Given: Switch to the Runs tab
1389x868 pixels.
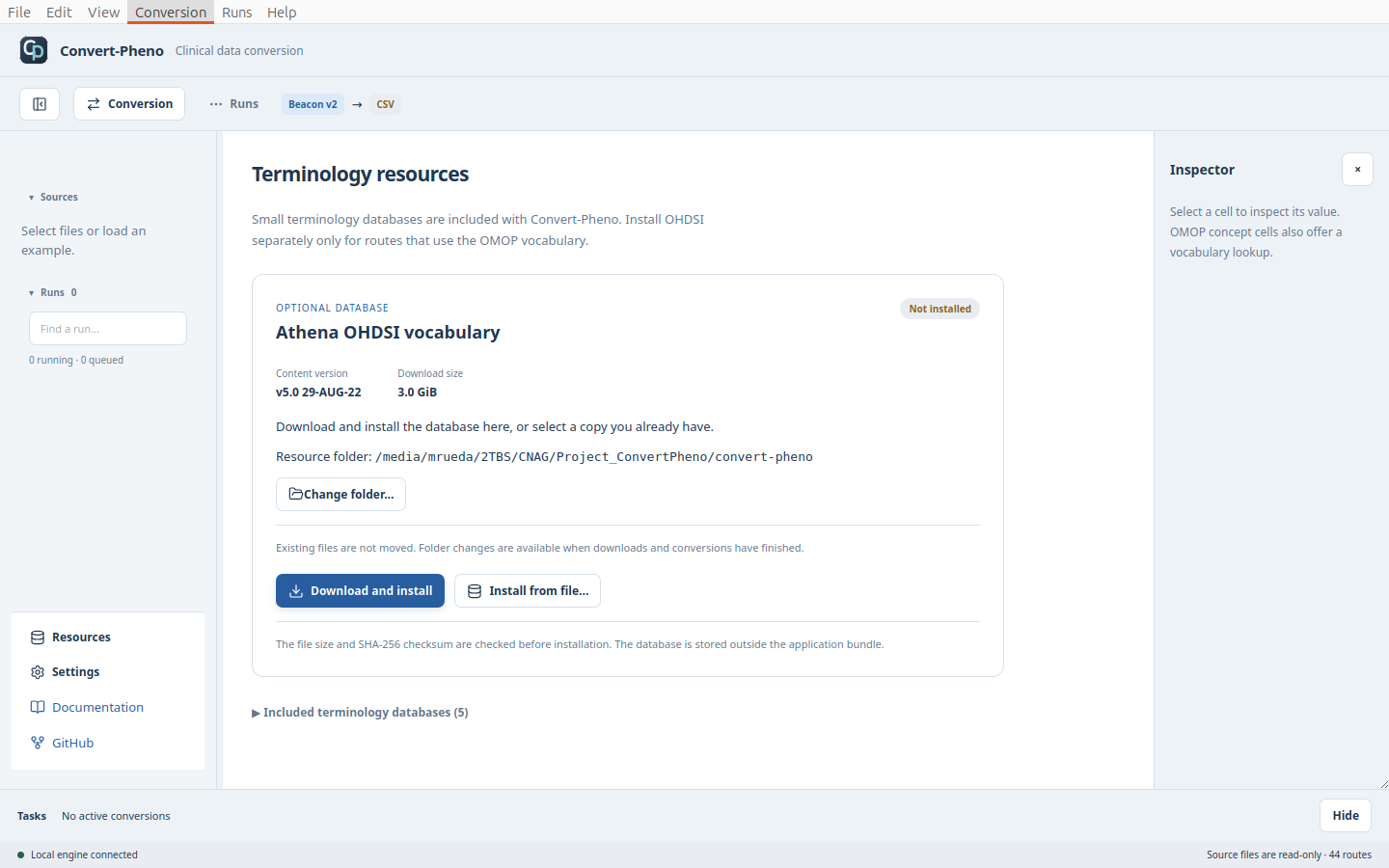Looking at the screenshot, I should point(234,104).
